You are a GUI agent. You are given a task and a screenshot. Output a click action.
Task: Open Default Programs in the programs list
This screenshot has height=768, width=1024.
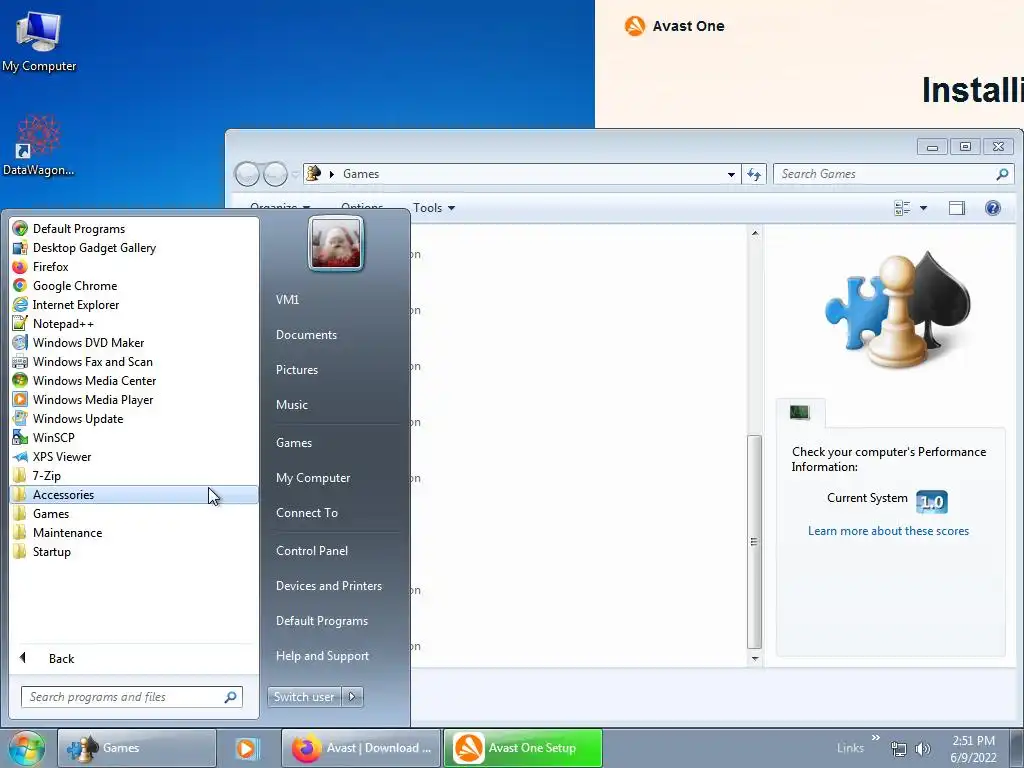click(x=134, y=229)
